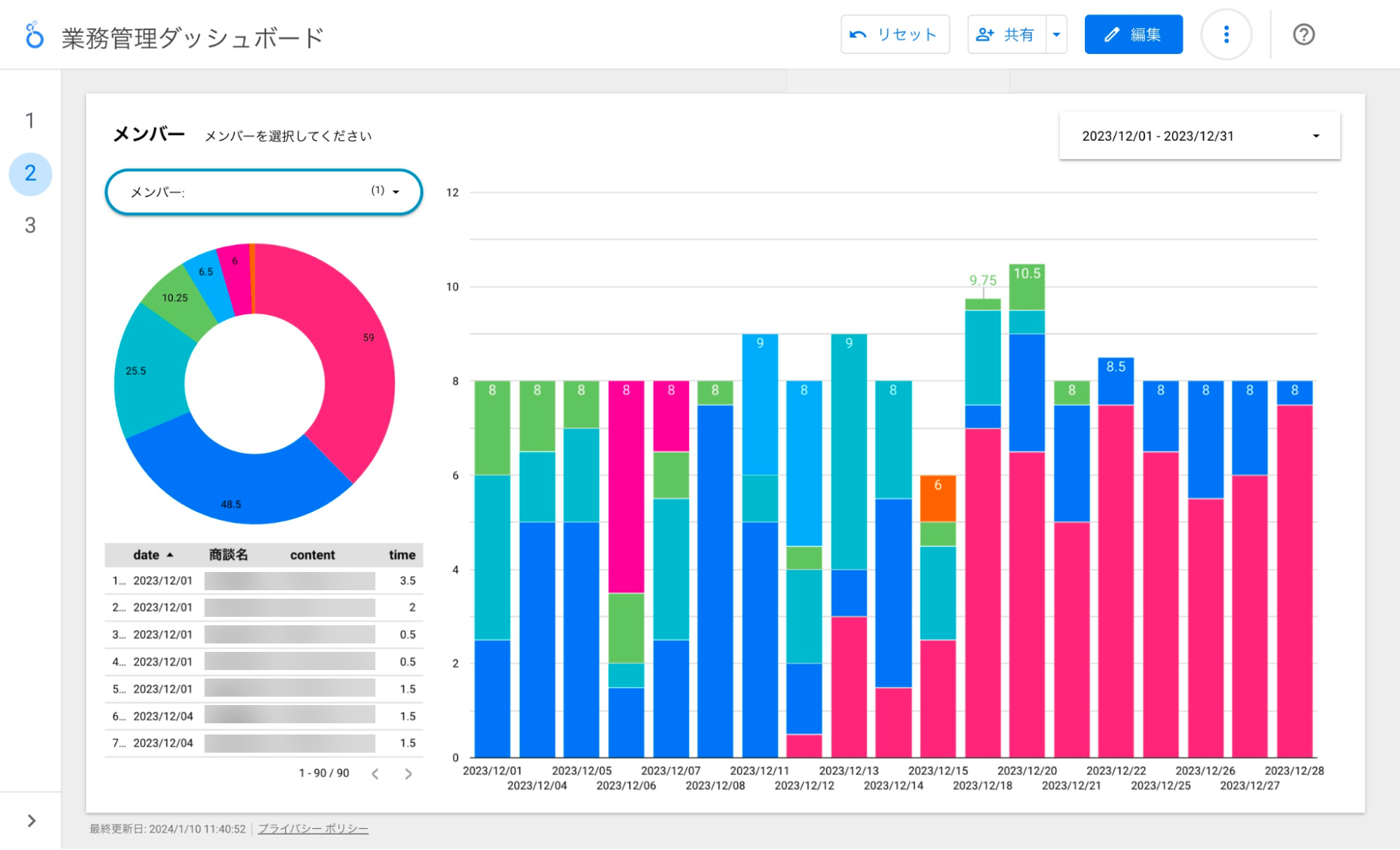
Task: Sort table by date column header
Action: point(146,555)
